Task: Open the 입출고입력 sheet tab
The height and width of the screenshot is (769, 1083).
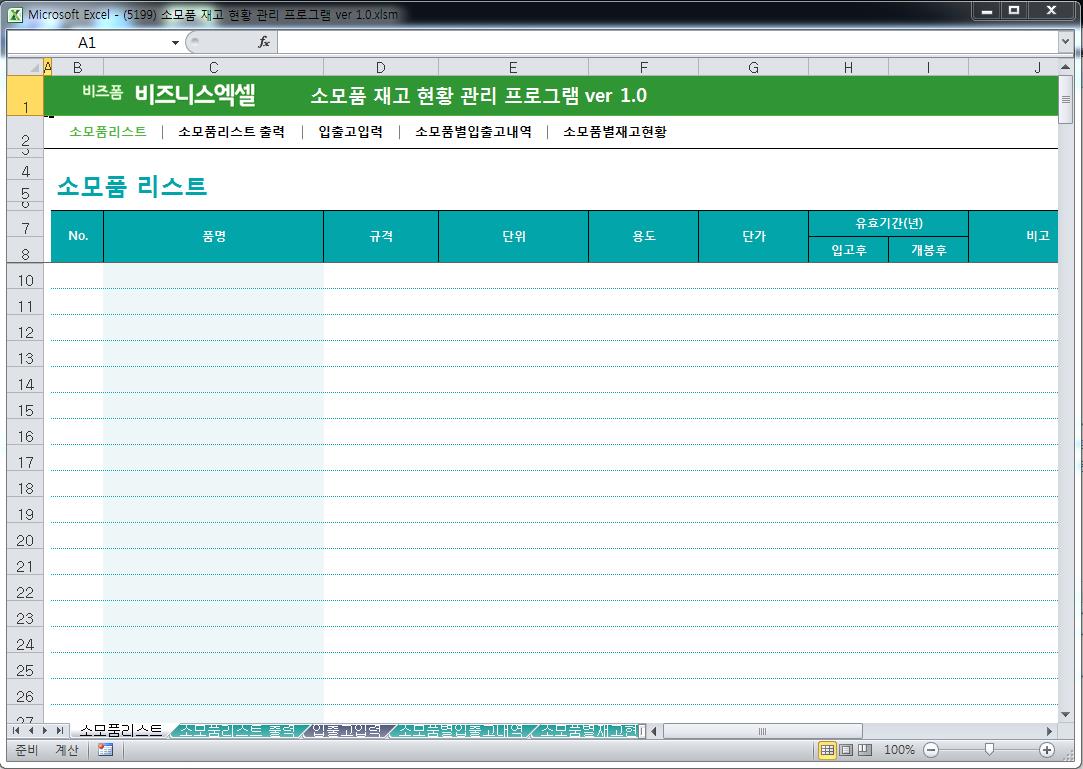Action: click(x=345, y=731)
